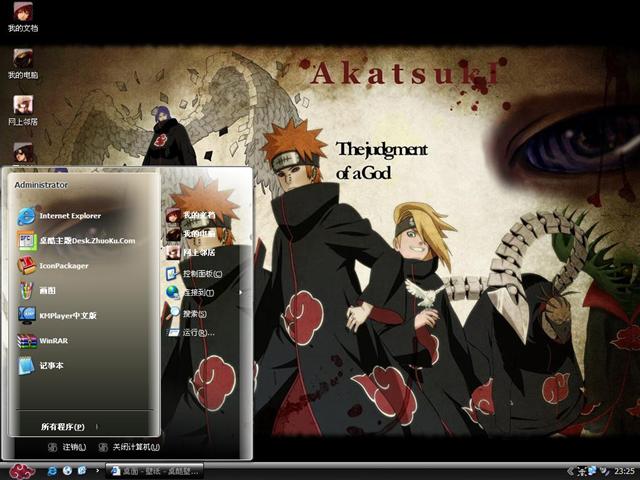640x480 pixels.
Task: Launch KMPlayer中文版 from the start menu
Action: pos(68,316)
